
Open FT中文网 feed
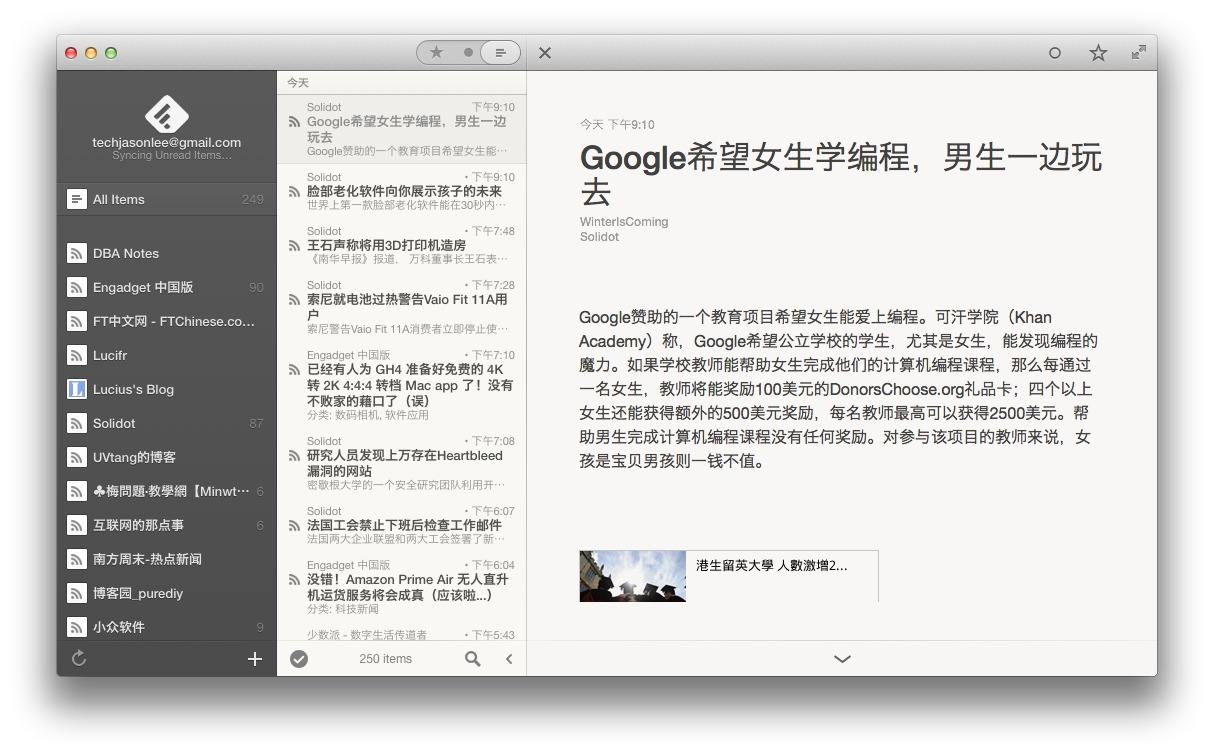(x=167, y=321)
